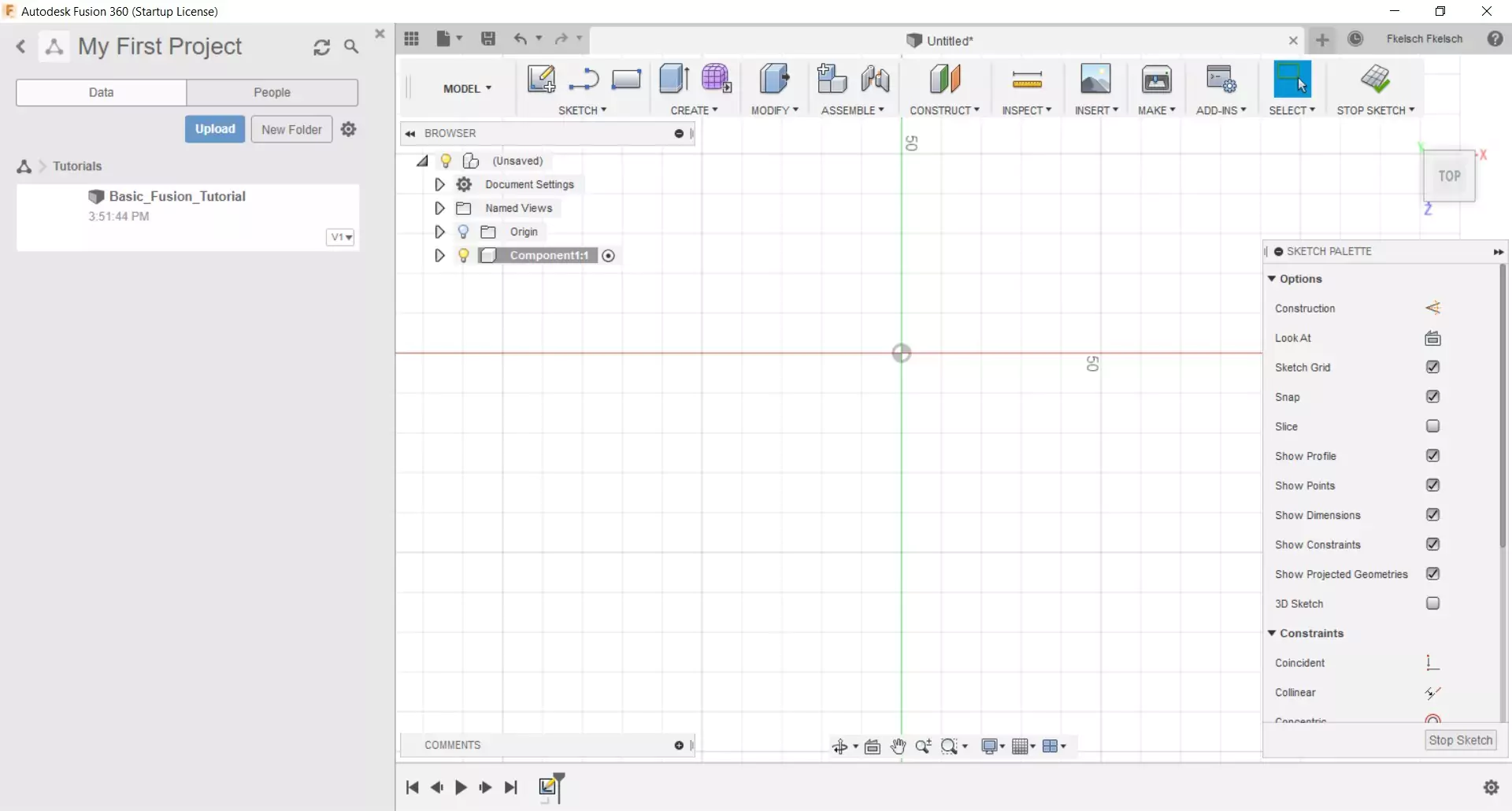Activate Component1:1 radio button
1512x811 pixels.
(608, 255)
